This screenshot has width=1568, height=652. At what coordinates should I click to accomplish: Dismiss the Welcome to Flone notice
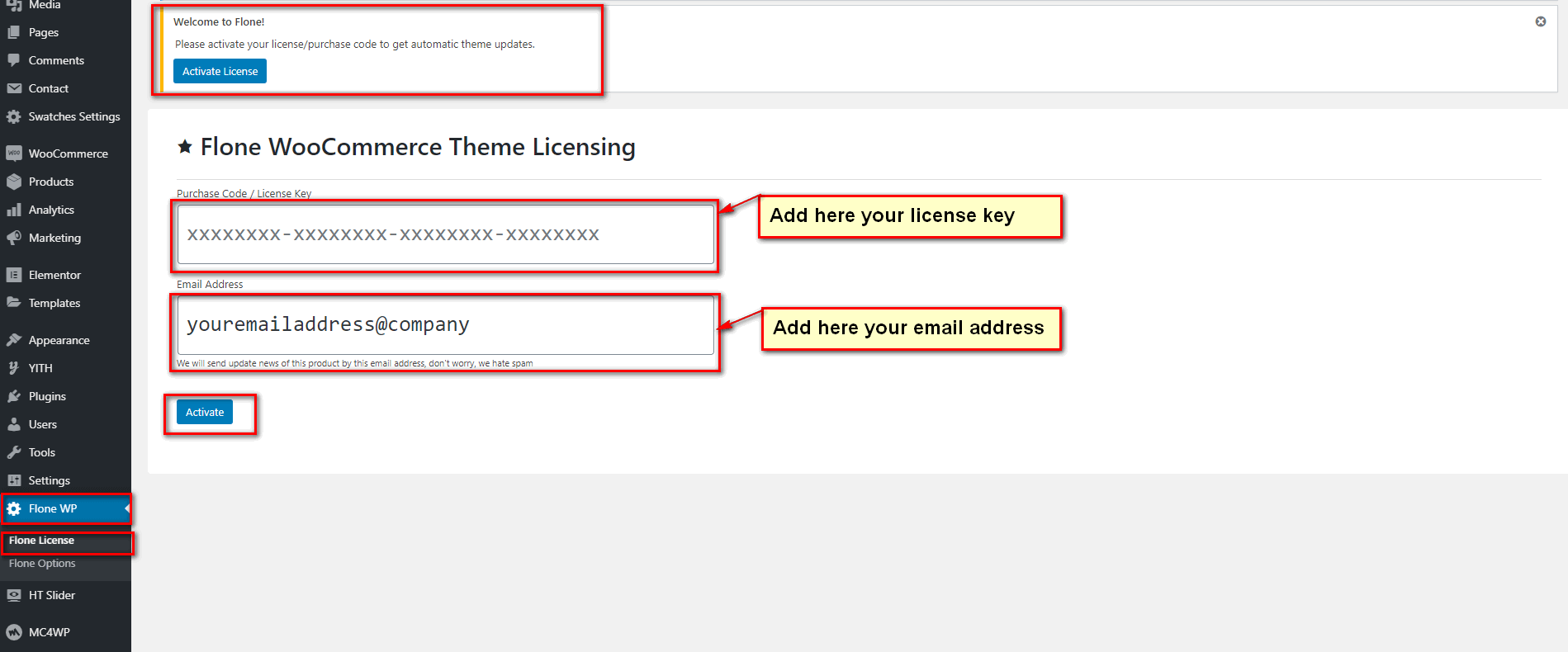tap(1540, 21)
